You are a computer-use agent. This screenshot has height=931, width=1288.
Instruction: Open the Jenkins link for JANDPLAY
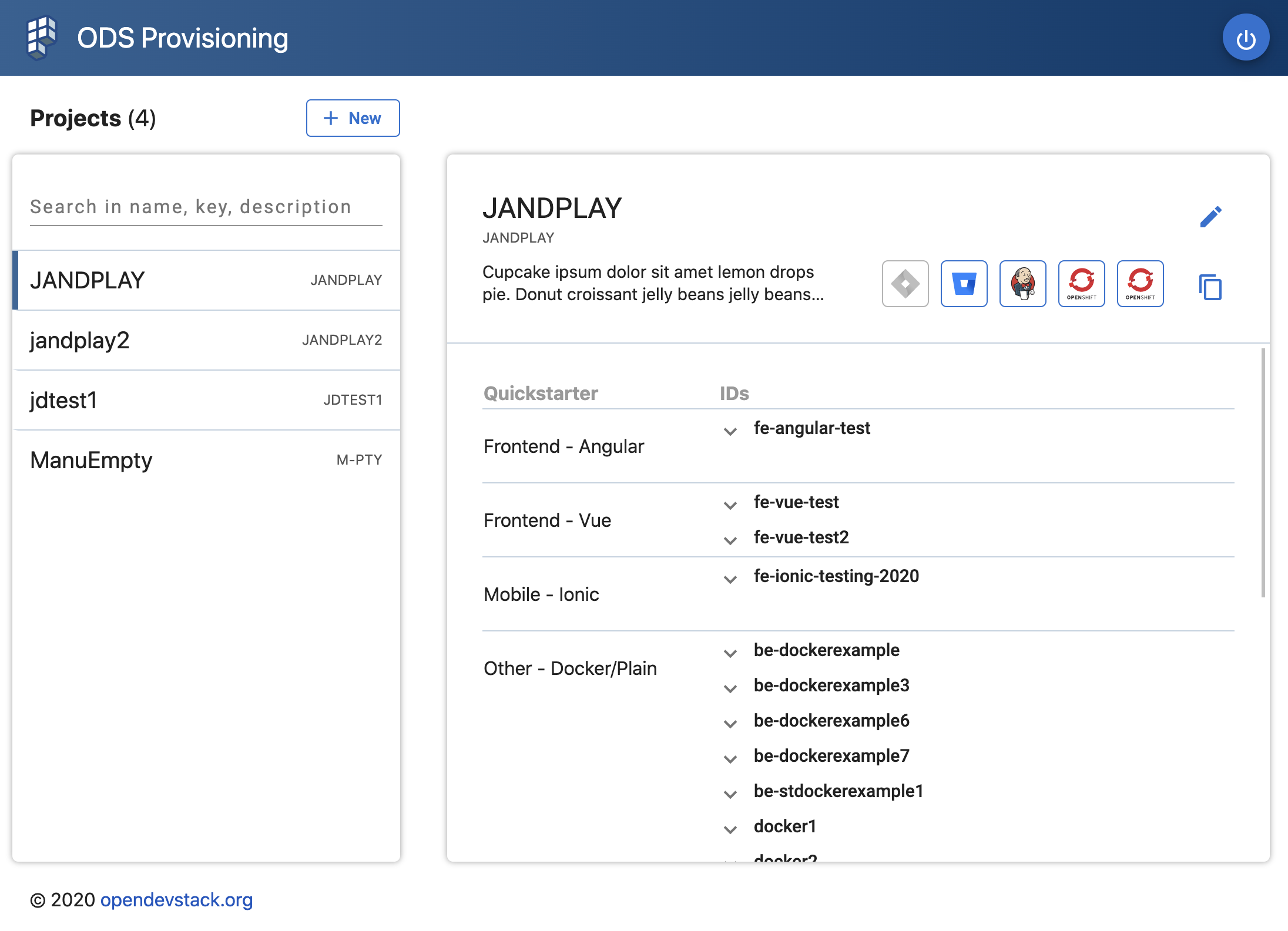click(x=1022, y=284)
